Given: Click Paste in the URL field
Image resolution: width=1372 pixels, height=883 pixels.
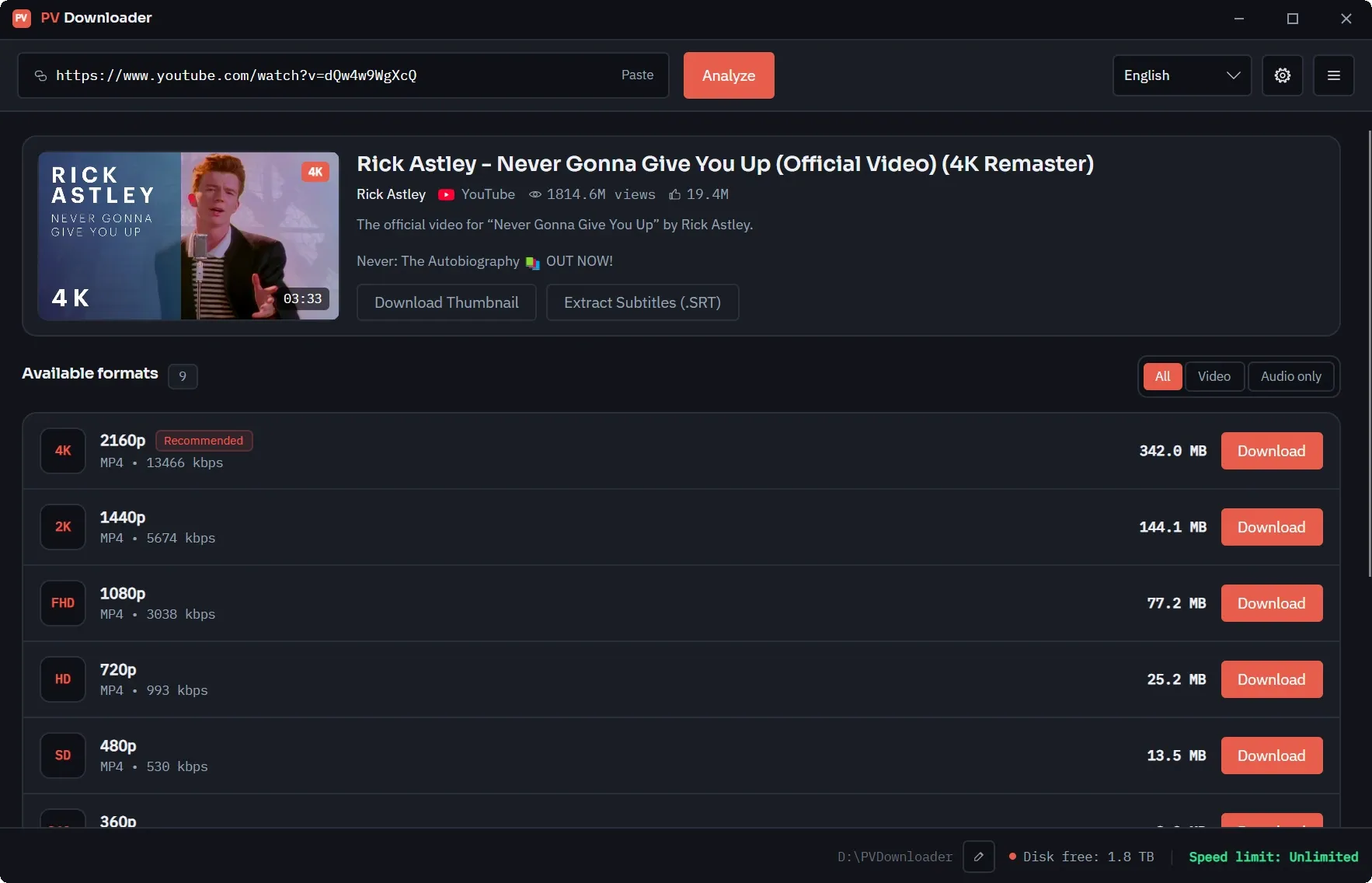Looking at the screenshot, I should (637, 75).
